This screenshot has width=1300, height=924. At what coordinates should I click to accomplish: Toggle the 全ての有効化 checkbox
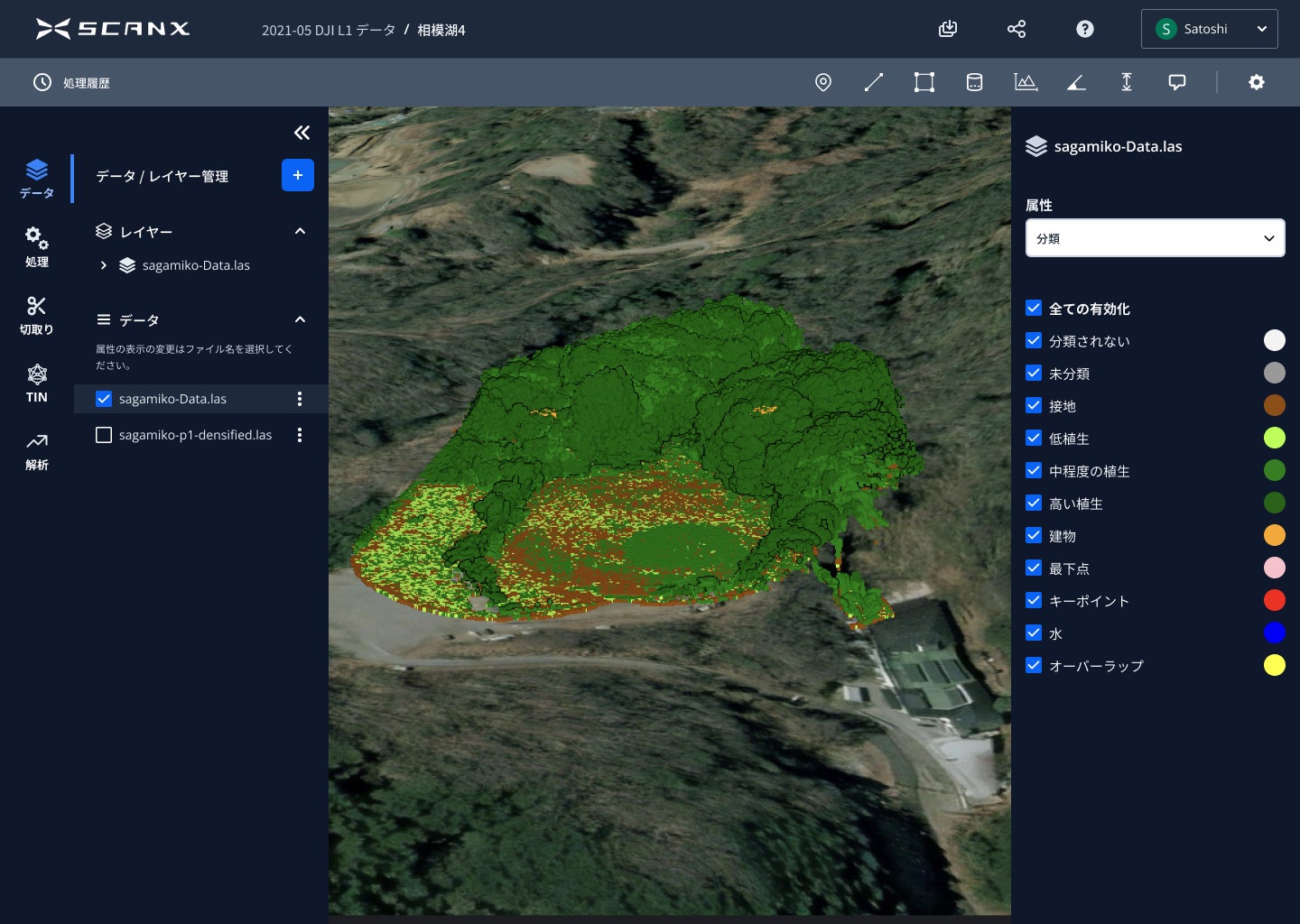point(1034,309)
